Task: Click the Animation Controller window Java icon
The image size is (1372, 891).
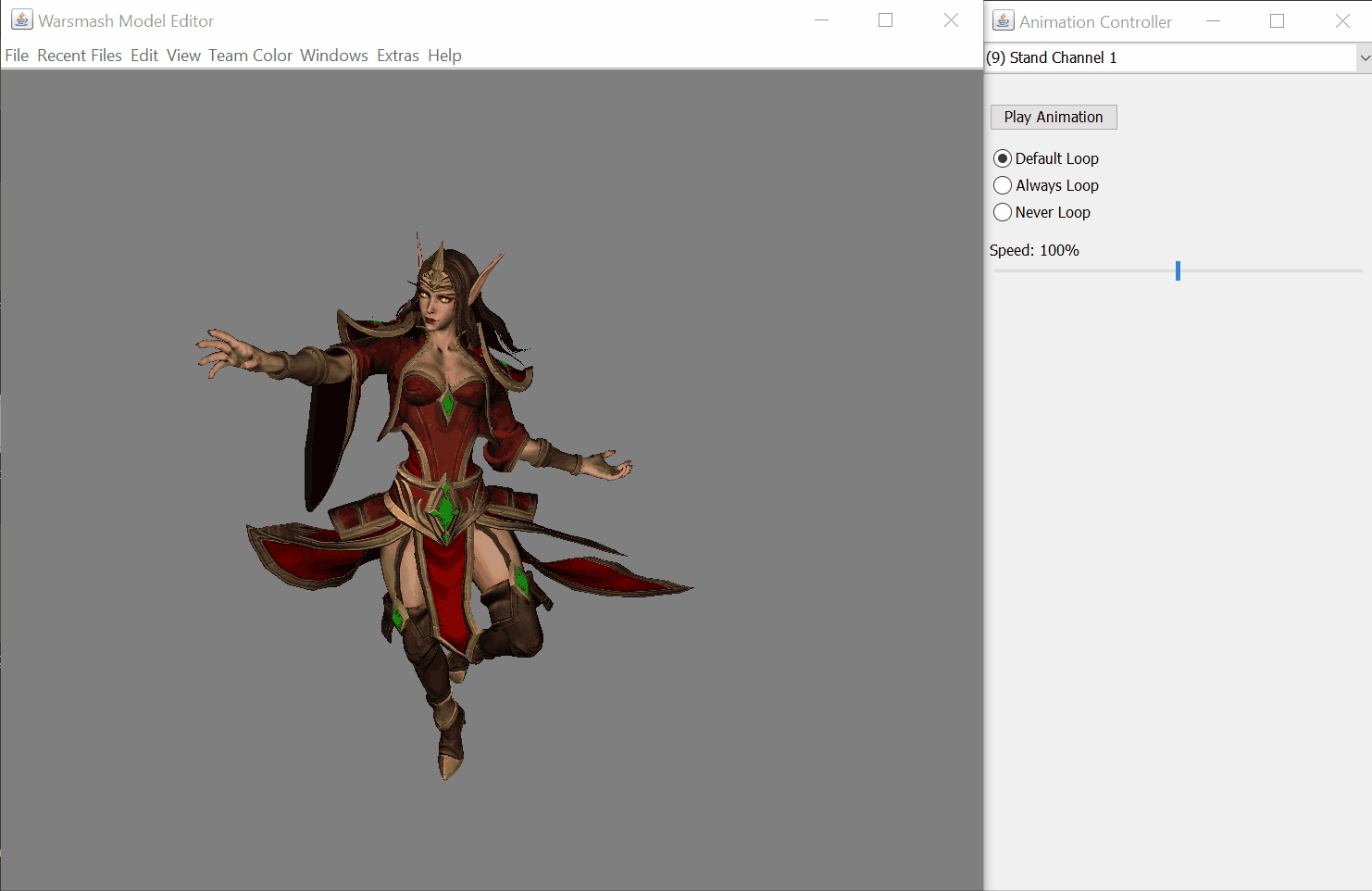Action: click(1004, 20)
